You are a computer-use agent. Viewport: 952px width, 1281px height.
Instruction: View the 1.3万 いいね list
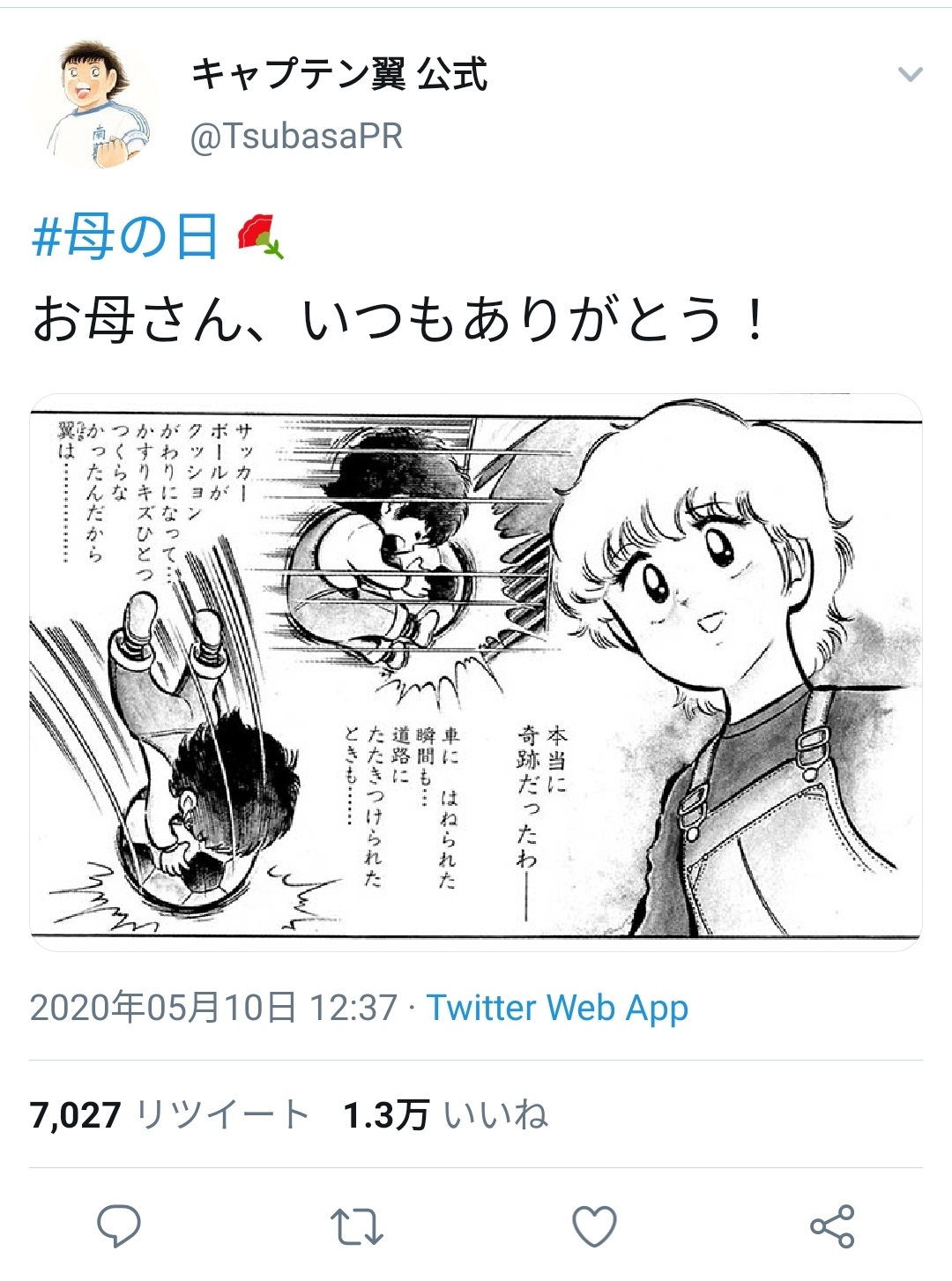(446, 1115)
